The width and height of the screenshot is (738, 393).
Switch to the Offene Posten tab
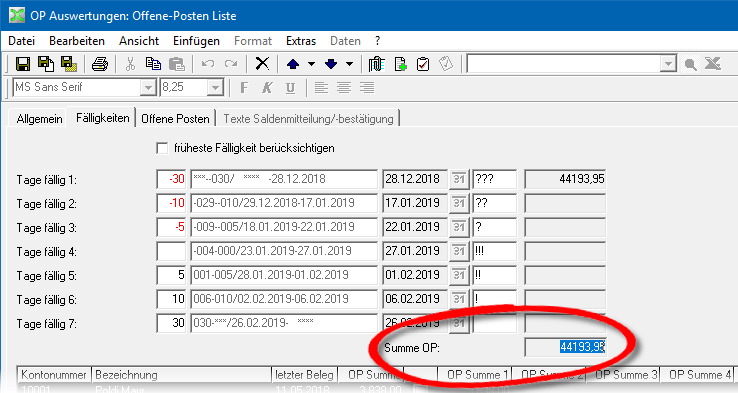pyautogui.click(x=175, y=119)
